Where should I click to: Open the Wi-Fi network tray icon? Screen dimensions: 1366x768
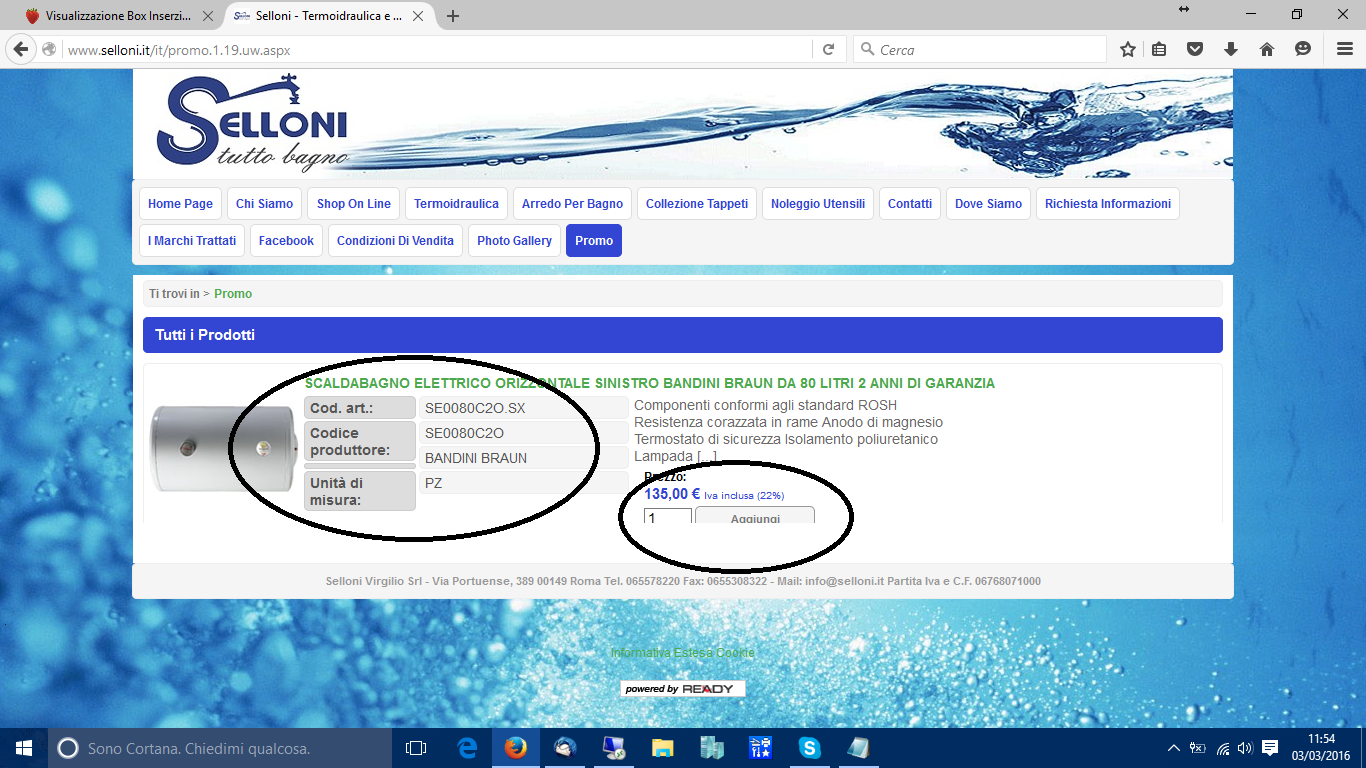(x=1221, y=748)
